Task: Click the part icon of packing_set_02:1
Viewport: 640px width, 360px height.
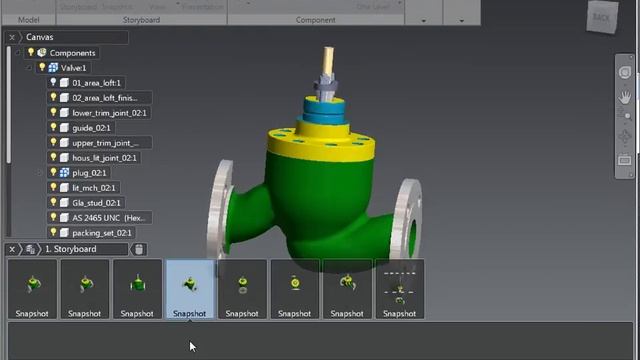Action: 64,233
